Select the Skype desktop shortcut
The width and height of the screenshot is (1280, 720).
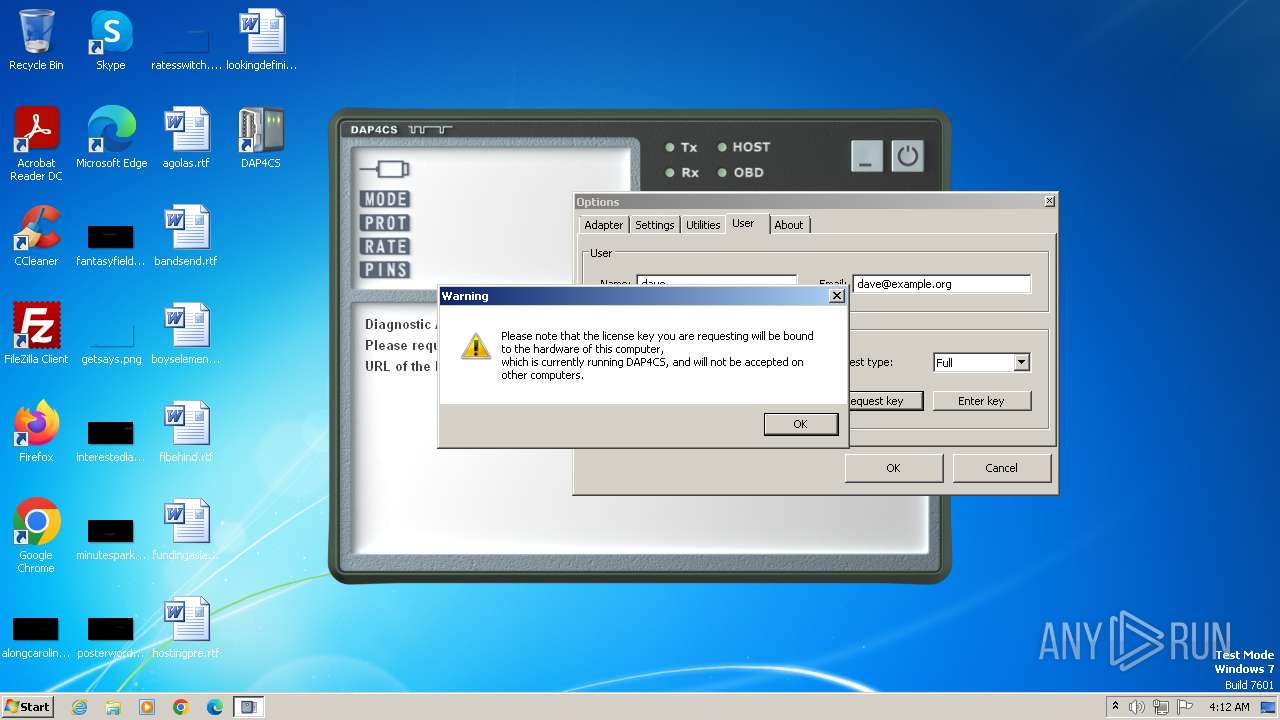(110, 40)
